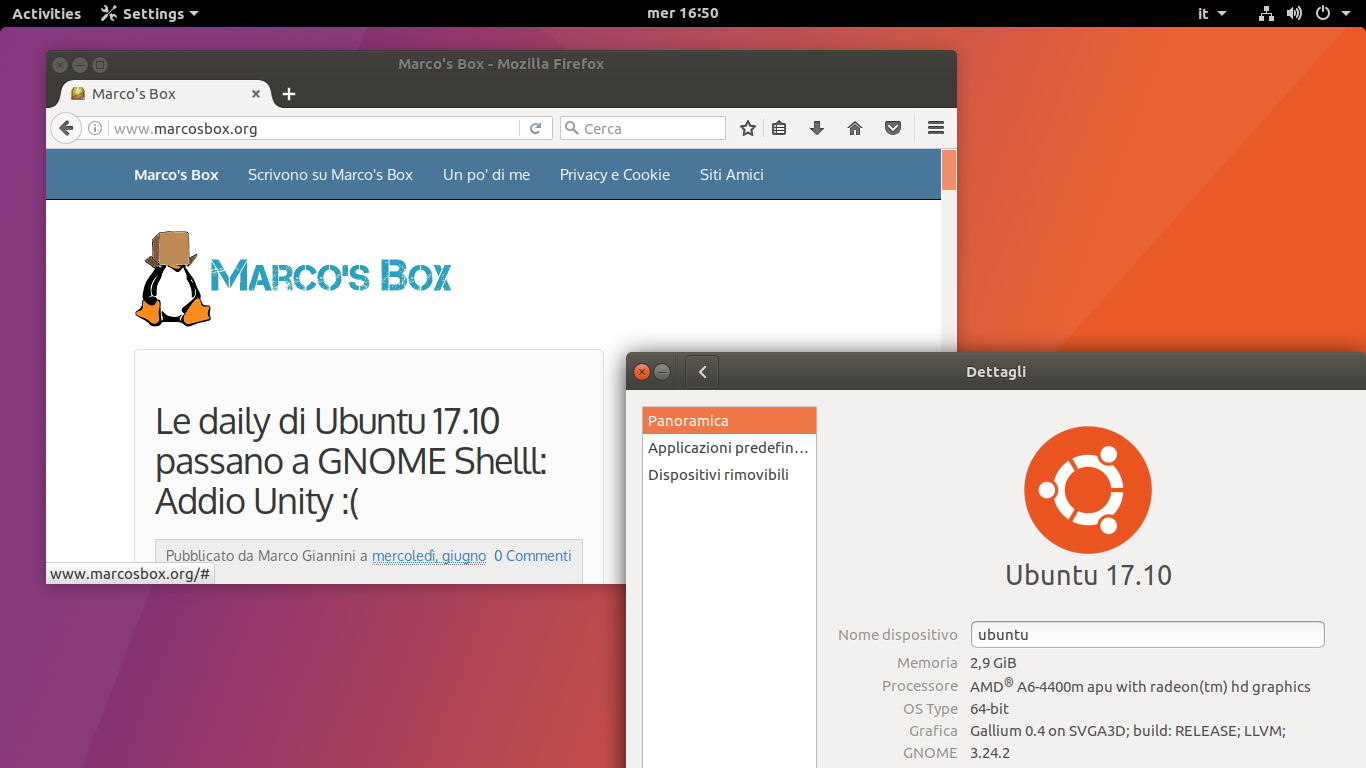Click the volume icon in top bar
This screenshot has width=1366, height=768.
(1294, 14)
